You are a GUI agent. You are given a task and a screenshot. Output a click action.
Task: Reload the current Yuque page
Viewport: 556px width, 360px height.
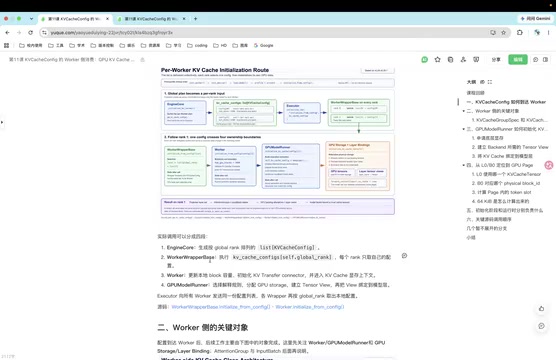tap(30, 33)
